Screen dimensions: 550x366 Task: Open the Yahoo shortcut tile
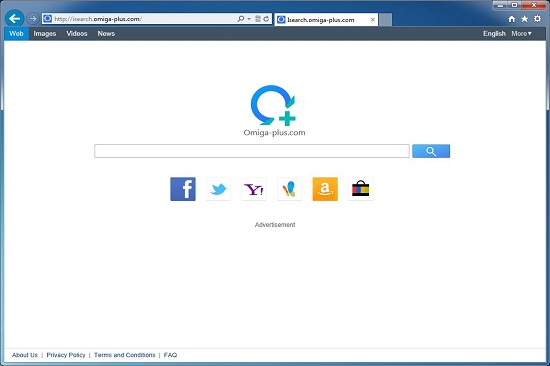point(254,189)
